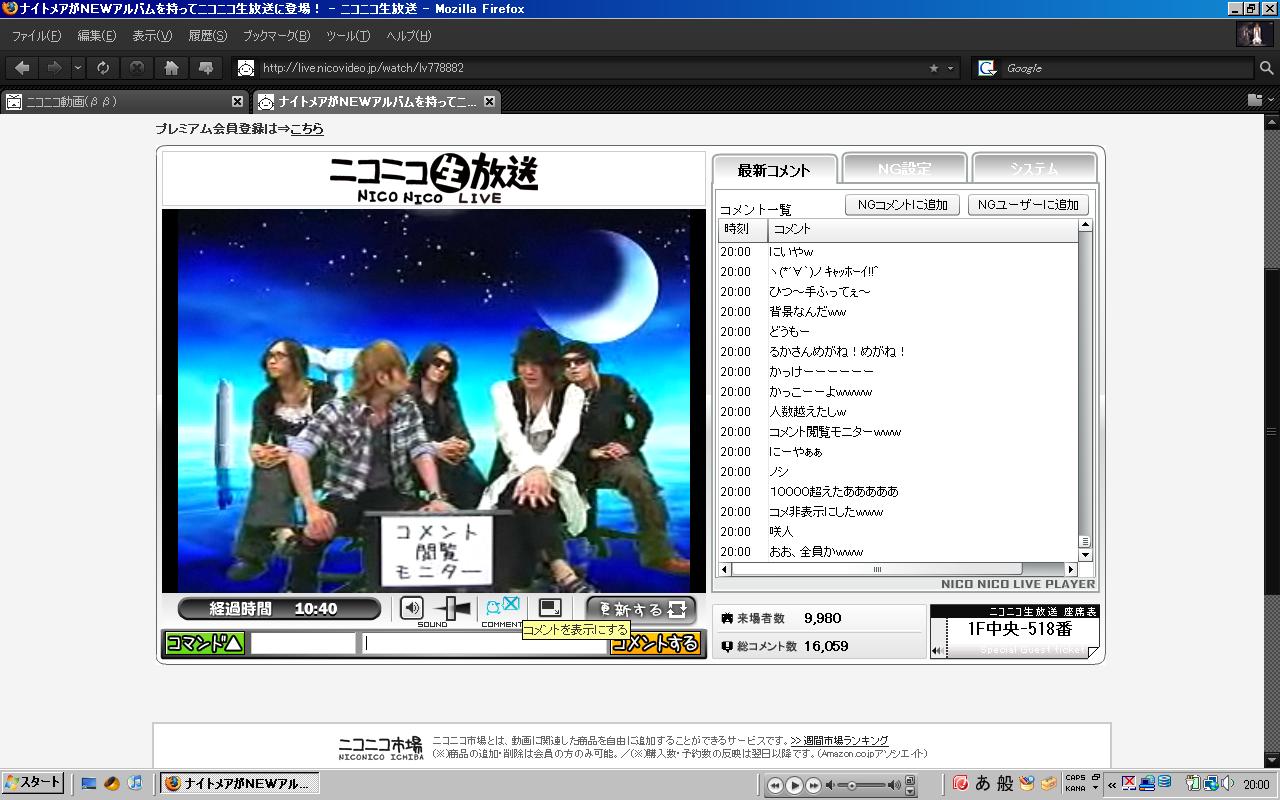Screen dimensions: 1280x800
Task: Select the 最新コメント tab
Action: click(774, 170)
